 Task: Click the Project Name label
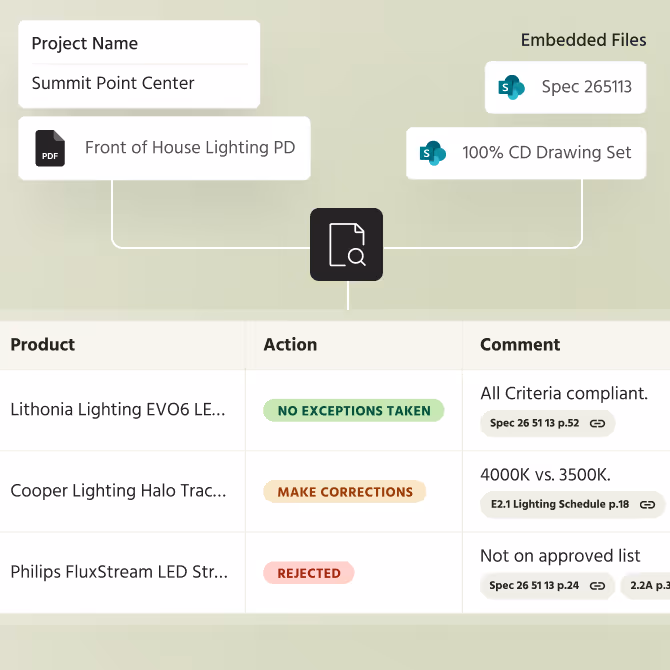pos(85,44)
